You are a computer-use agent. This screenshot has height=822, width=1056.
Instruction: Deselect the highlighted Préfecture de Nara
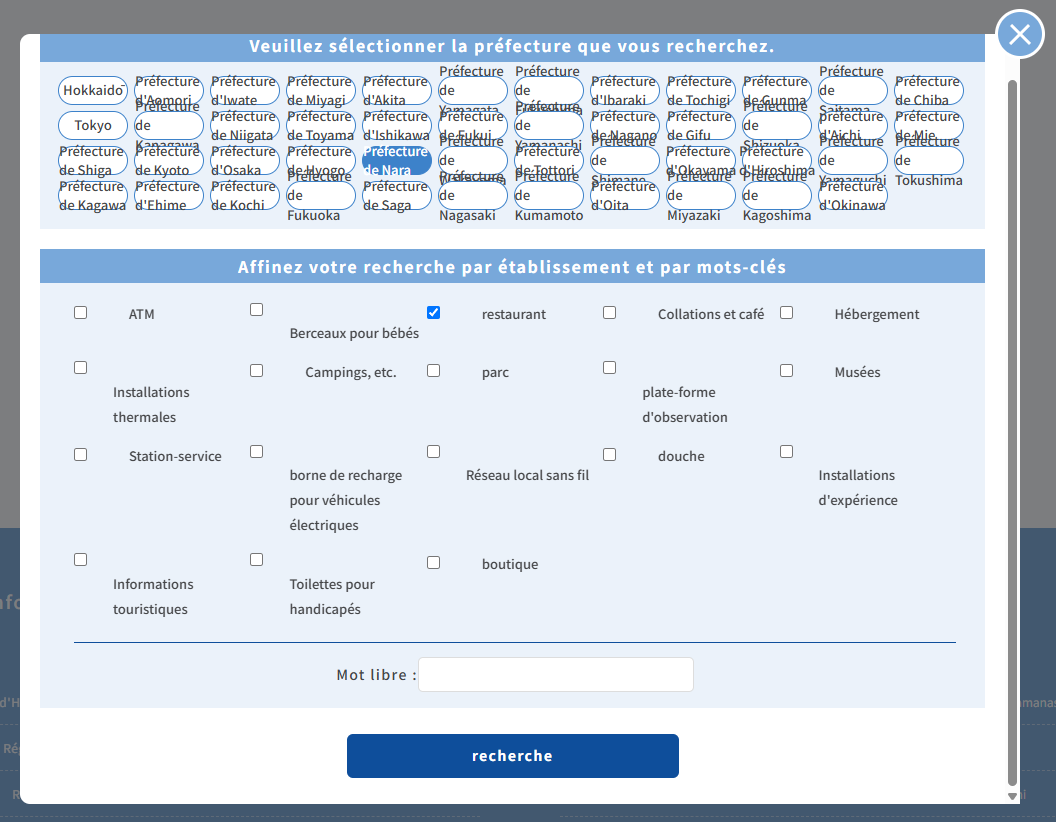click(397, 161)
